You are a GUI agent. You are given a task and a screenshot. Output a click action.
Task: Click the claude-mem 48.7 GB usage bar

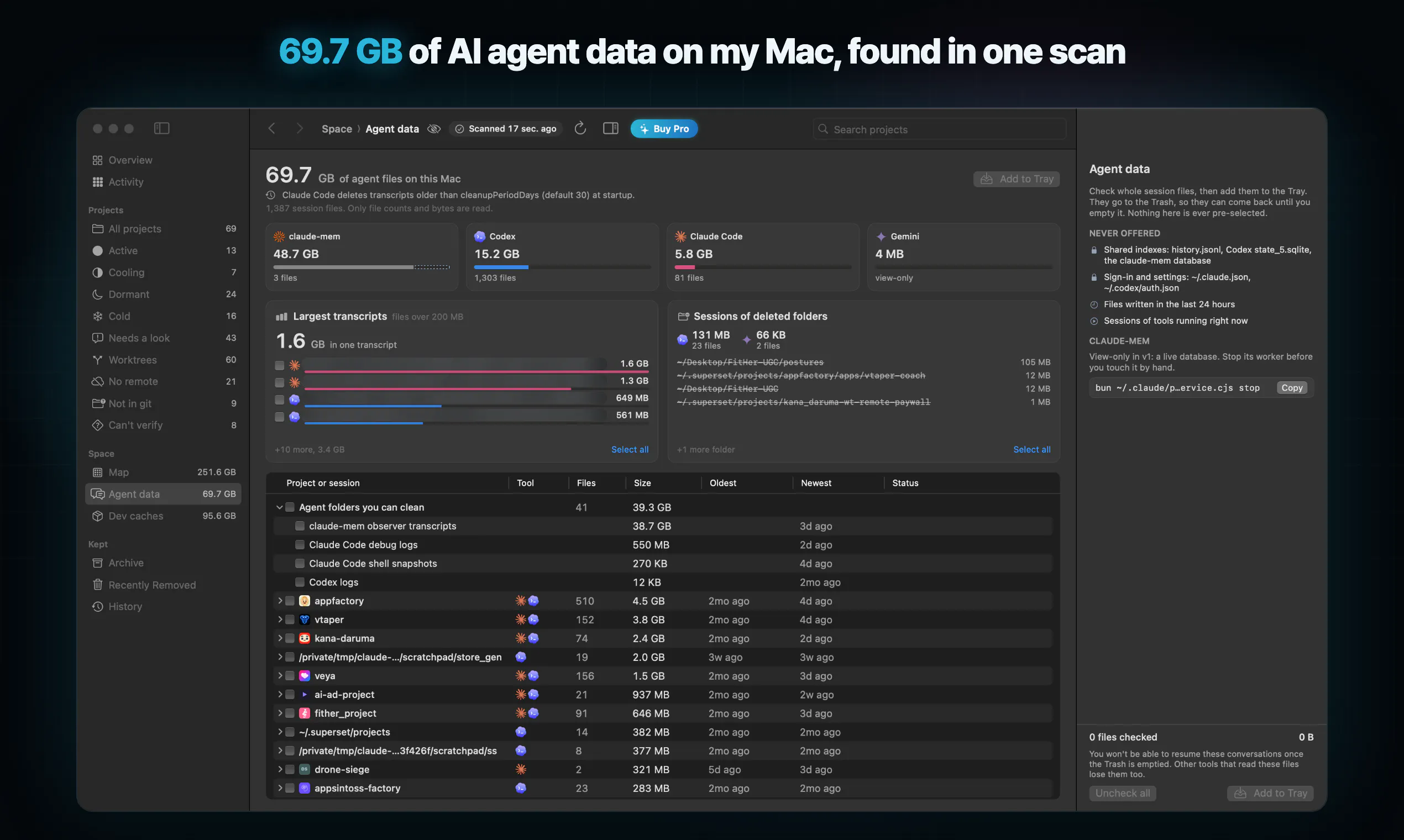[361, 267]
